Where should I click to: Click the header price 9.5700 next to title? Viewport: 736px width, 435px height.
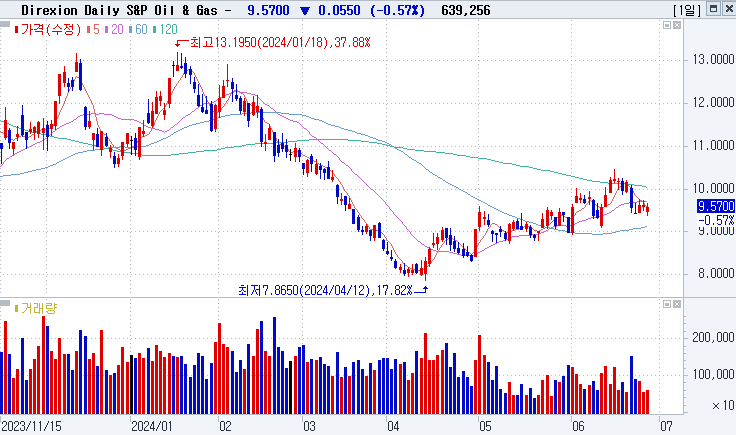pyautogui.click(x=268, y=10)
